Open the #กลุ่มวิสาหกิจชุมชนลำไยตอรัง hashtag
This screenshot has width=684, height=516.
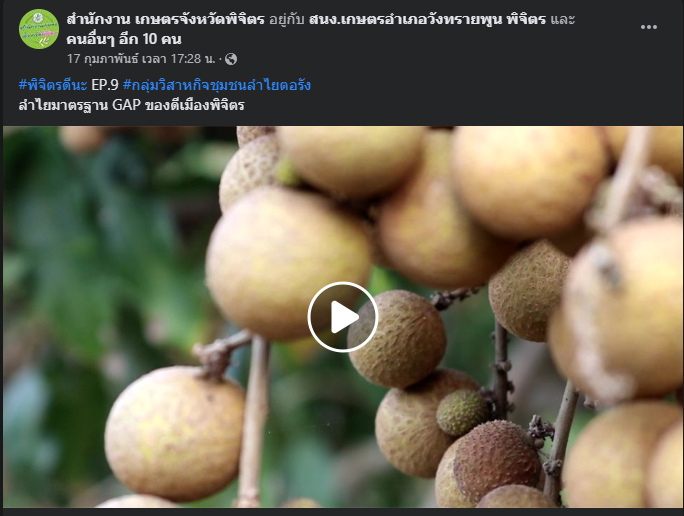(x=217, y=85)
